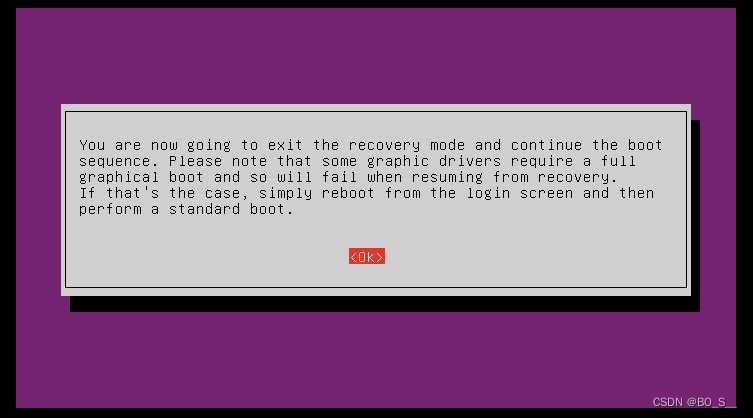Select the word "reboot" in the message
The width and height of the screenshot is (753, 418).
click(x=348, y=194)
